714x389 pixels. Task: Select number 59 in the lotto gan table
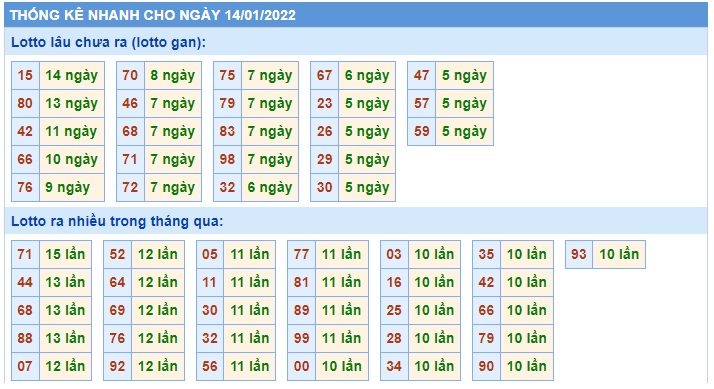pyautogui.click(x=422, y=132)
